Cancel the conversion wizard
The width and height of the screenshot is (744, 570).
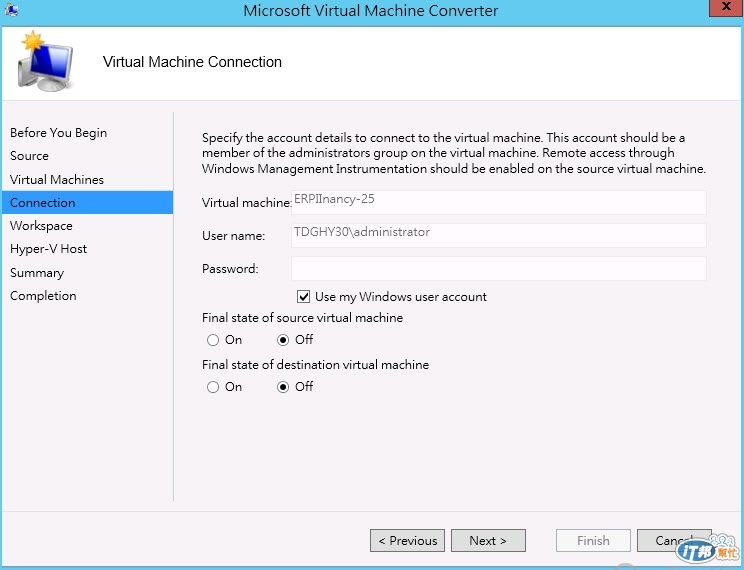click(674, 541)
